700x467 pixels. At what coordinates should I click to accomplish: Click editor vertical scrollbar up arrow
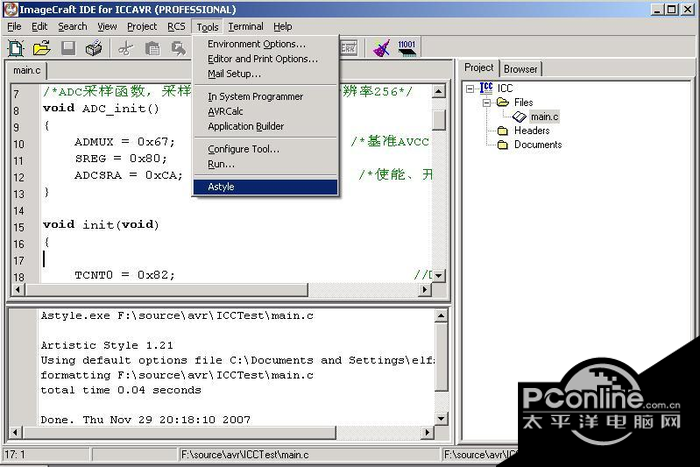pyautogui.click(x=439, y=91)
